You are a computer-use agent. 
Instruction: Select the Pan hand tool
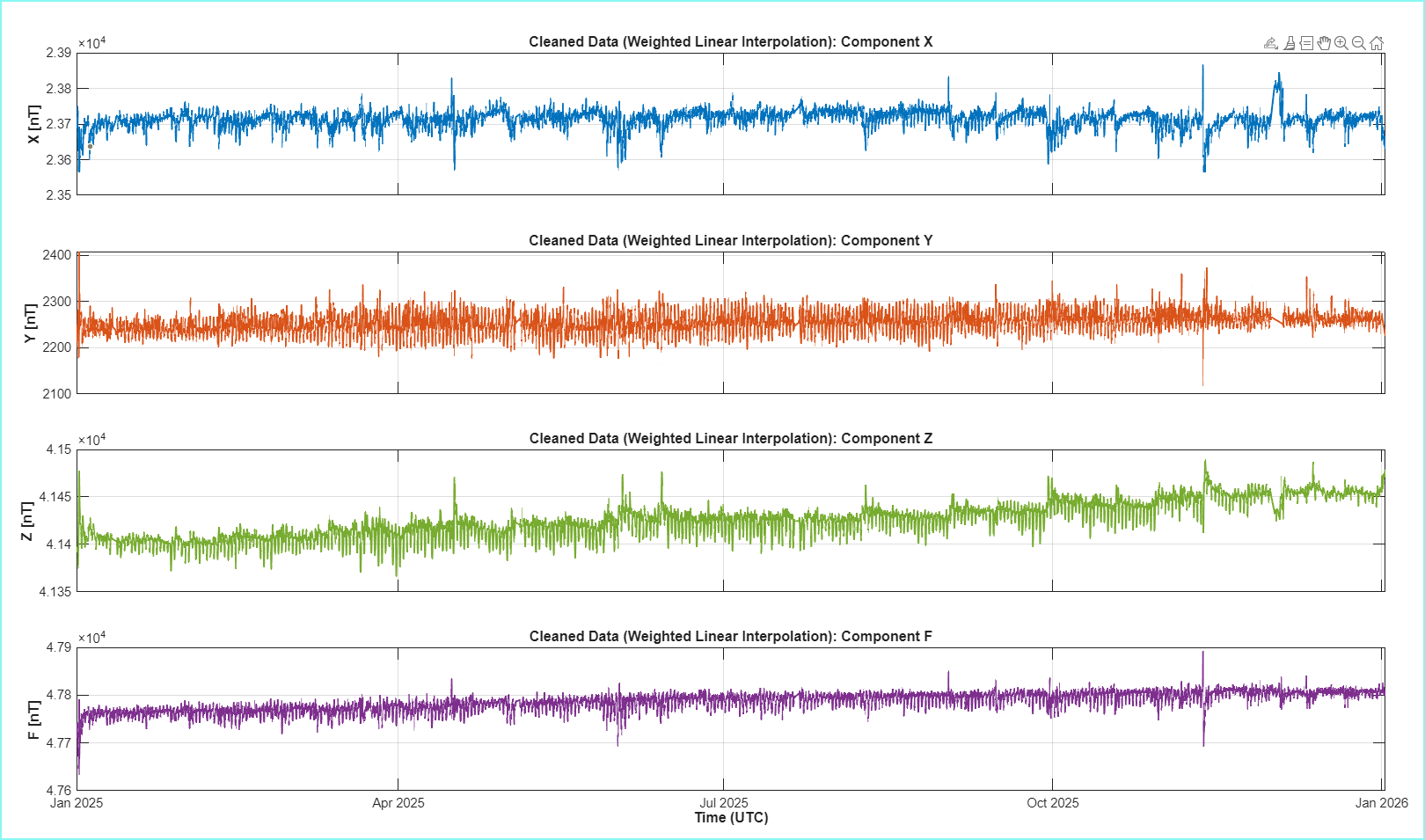(1324, 43)
